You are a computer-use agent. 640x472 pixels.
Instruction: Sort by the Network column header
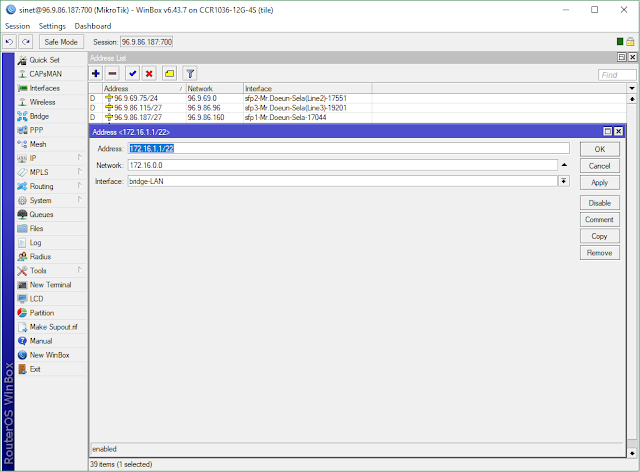(215, 88)
